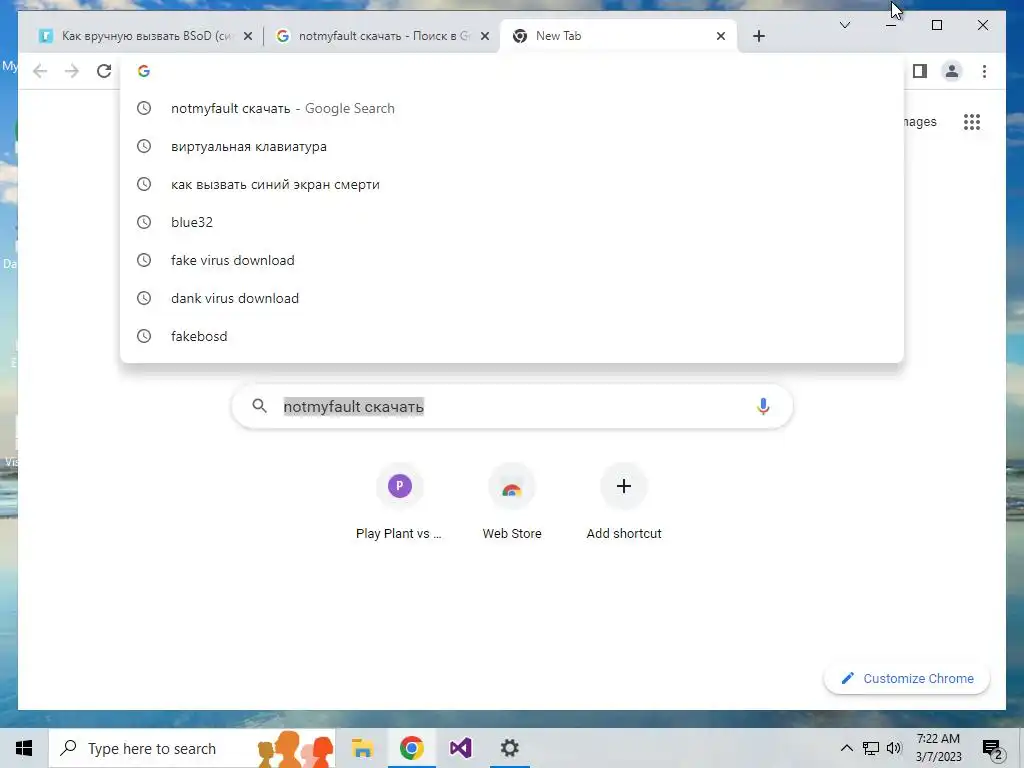Open the volume speaker icon
The image size is (1024, 768).
tap(894, 748)
